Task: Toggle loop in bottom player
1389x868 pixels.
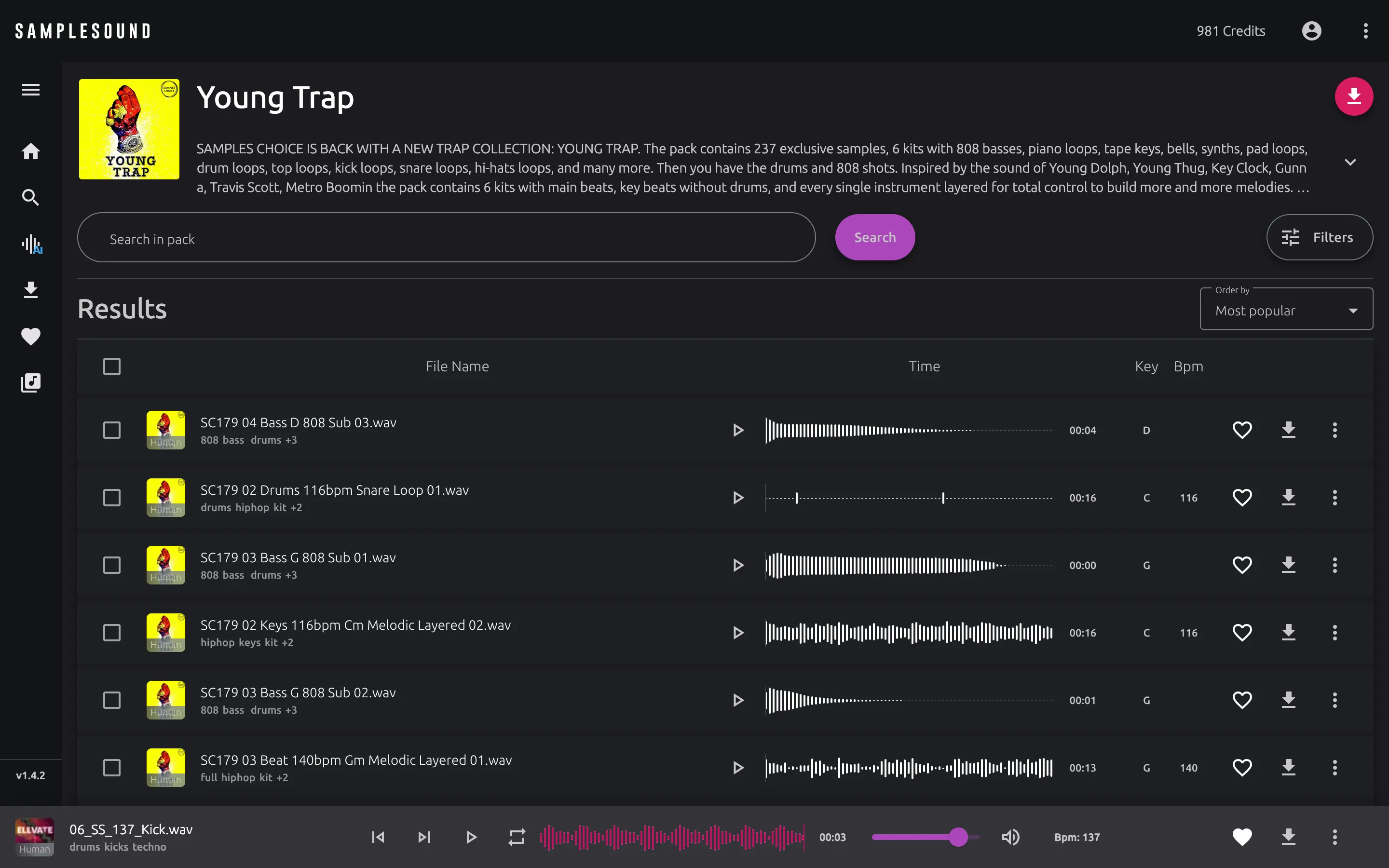Action: point(517,837)
